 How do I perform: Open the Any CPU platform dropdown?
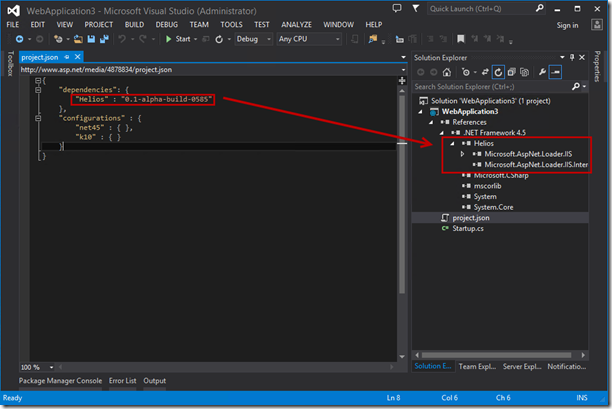[309, 39]
